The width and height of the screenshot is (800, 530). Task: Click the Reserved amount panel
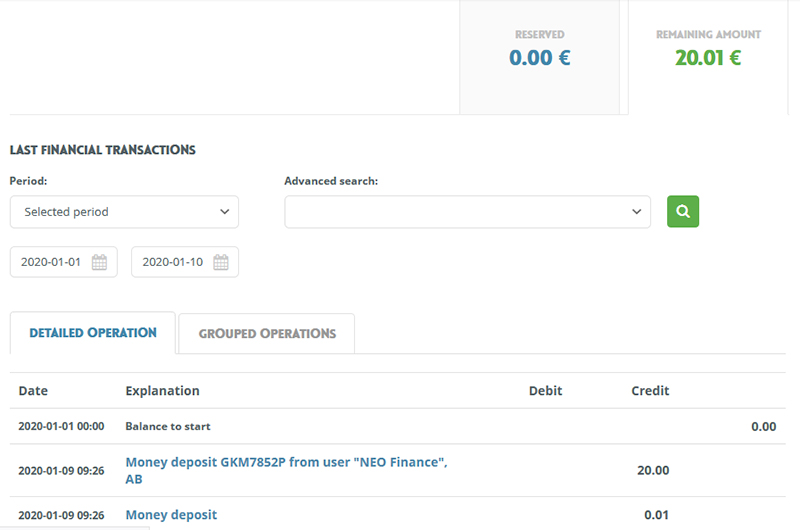pyautogui.click(x=539, y=57)
